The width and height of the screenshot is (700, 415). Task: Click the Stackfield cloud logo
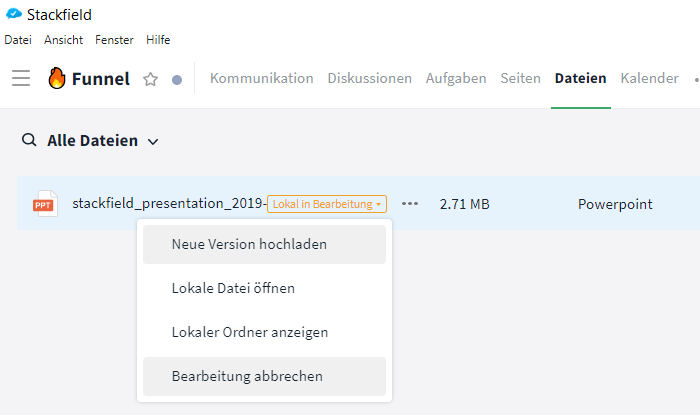pos(13,14)
